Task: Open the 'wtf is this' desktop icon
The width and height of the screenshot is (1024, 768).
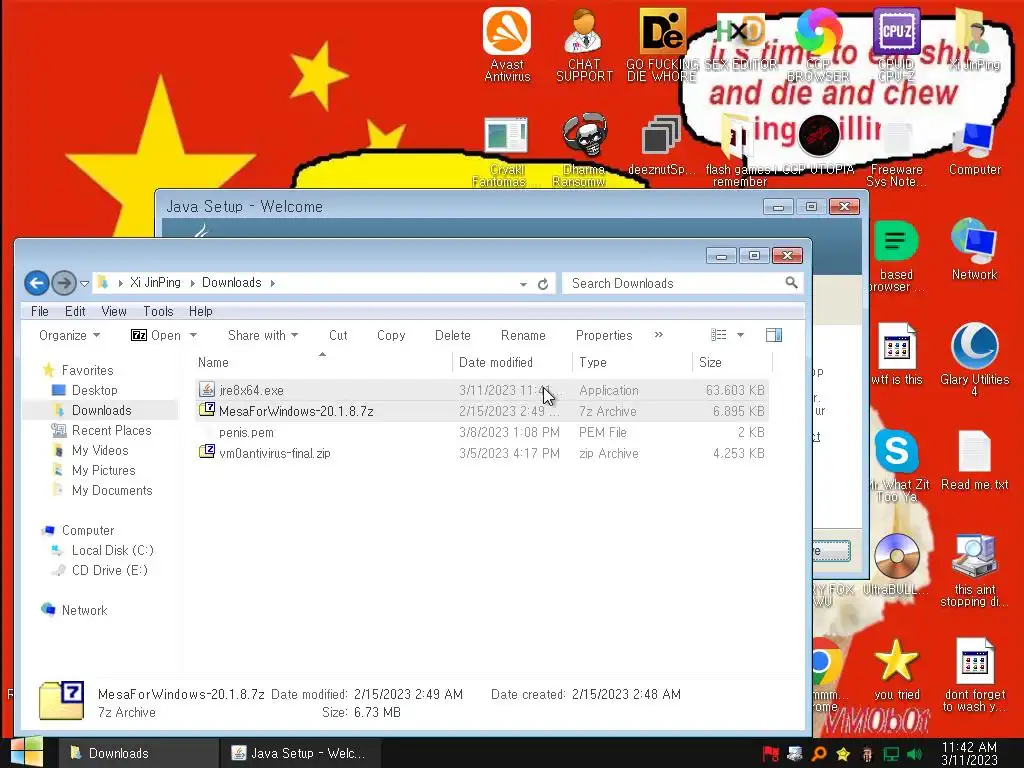Action: pos(896,354)
